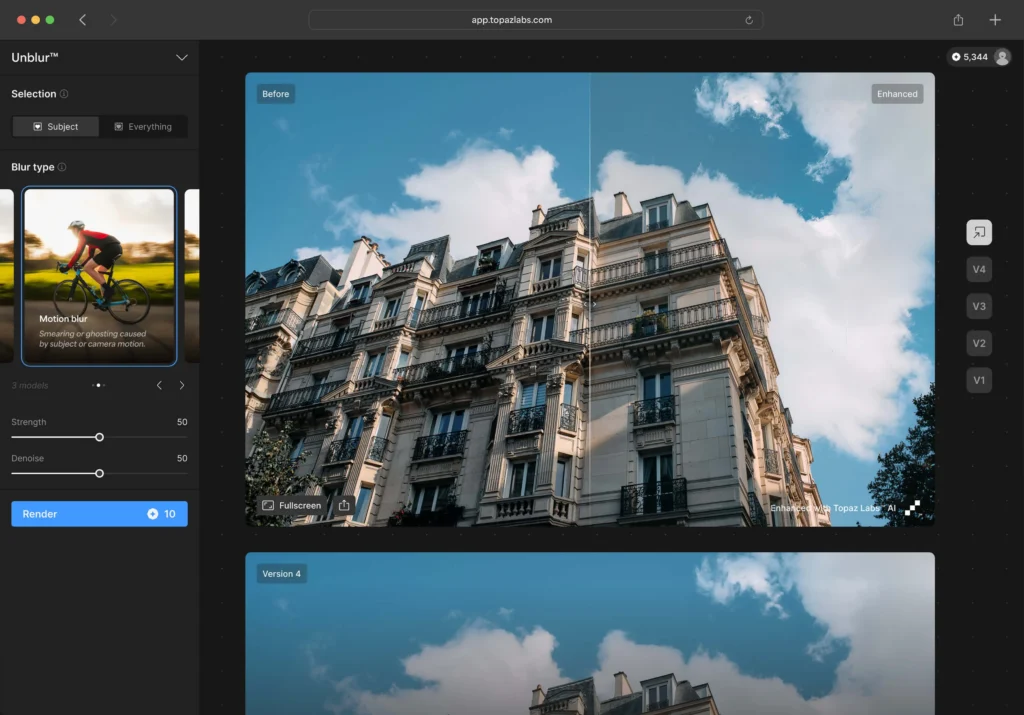
Task: Select the Everything selection option
Action: pyautogui.click(x=143, y=127)
